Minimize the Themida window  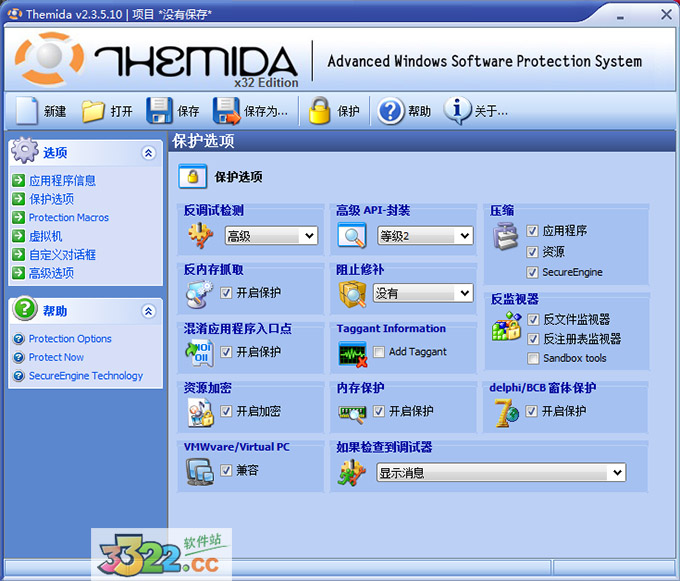point(620,16)
